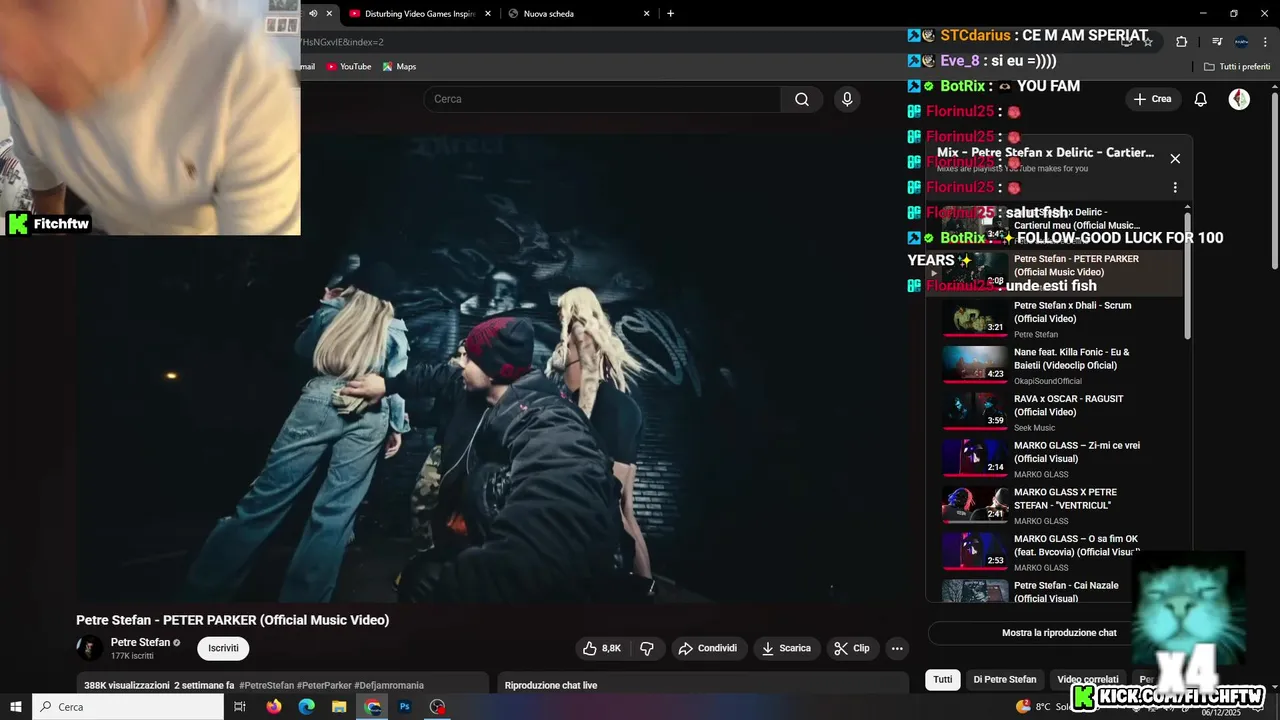1280x720 pixels.
Task: Click Mostra la riproduzione chat
Action: click(x=1059, y=633)
